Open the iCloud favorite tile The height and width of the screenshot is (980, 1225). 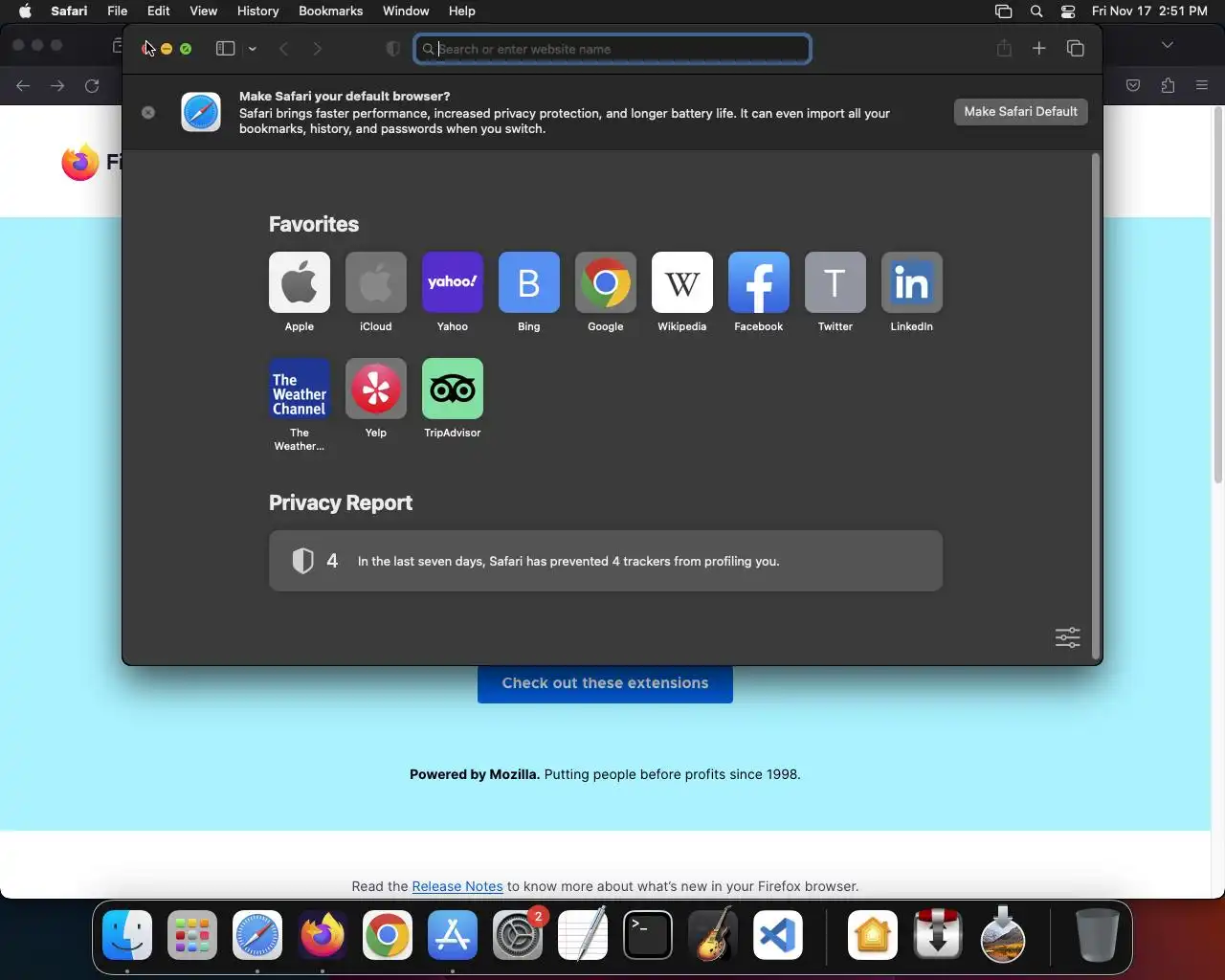click(x=376, y=282)
